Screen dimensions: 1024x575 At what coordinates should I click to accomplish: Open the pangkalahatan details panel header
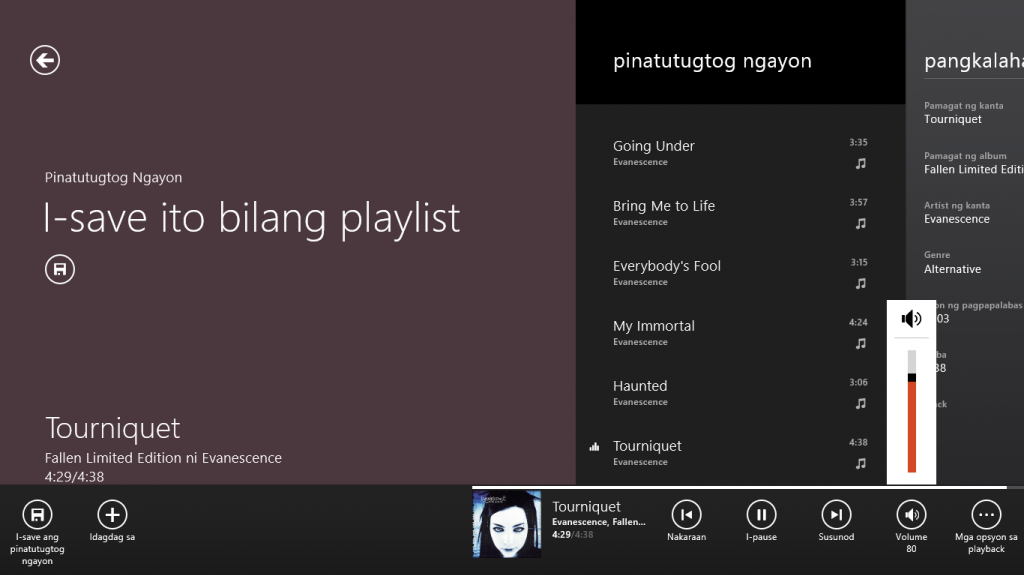[x=974, y=61]
